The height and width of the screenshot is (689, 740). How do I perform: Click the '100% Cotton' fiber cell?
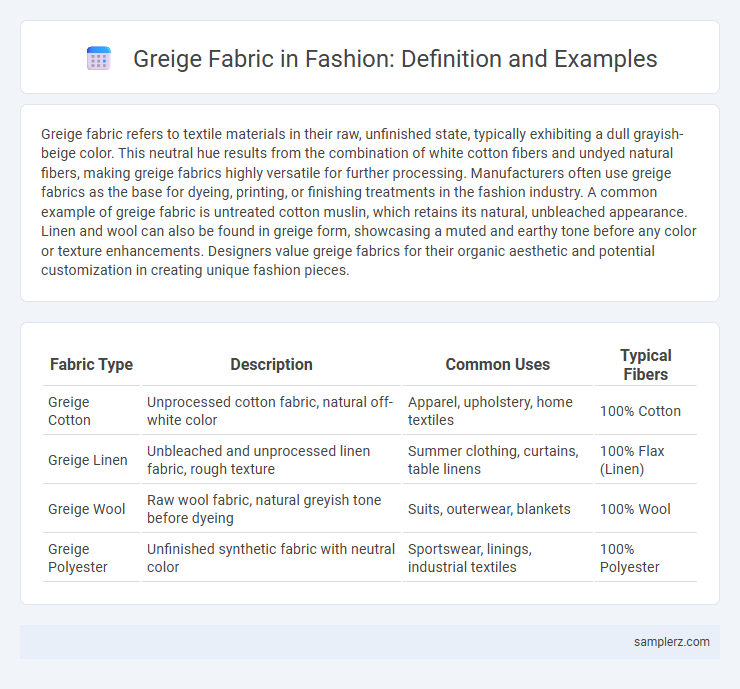pos(646,411)
